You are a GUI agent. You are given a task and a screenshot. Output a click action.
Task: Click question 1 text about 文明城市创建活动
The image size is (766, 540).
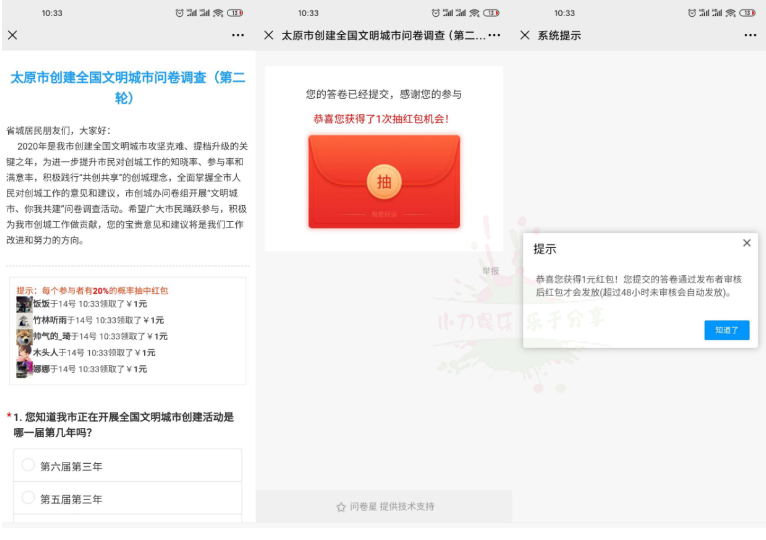(x=124, y=425)
